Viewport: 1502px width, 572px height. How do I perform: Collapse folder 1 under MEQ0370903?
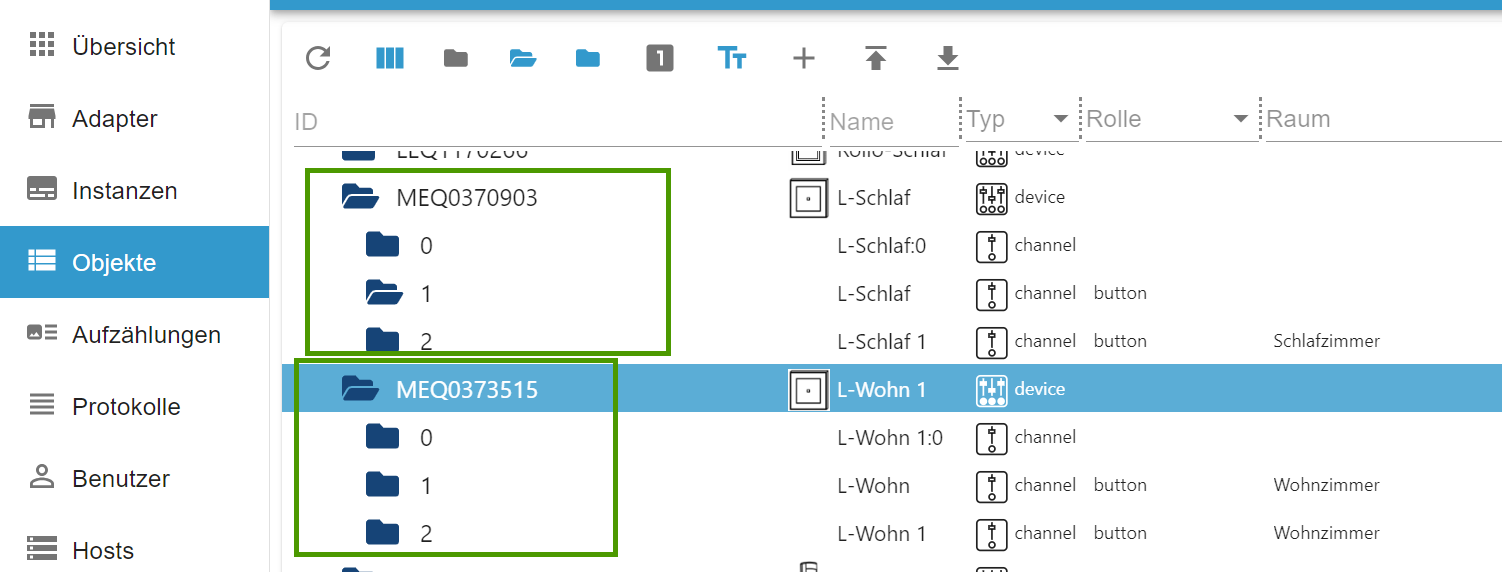(384, 293)
